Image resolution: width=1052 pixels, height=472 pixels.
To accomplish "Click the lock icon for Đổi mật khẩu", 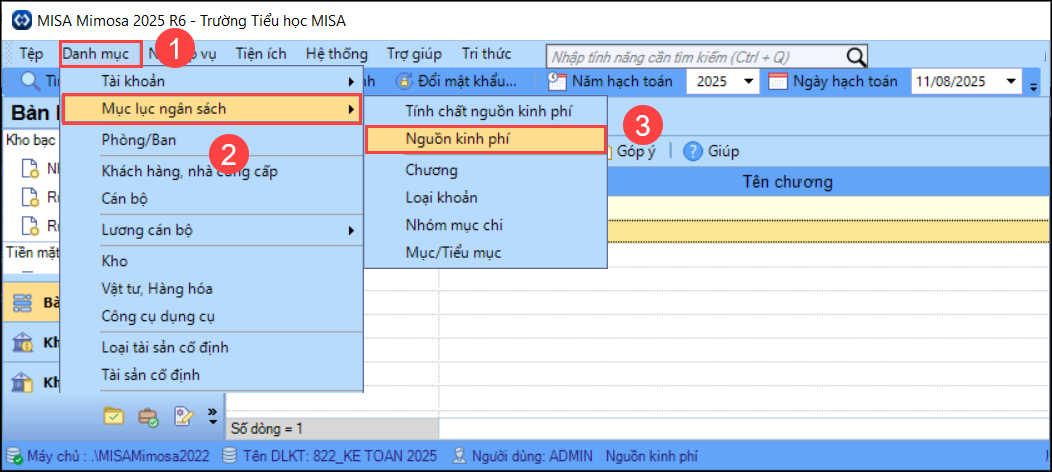I will coord(404,81).
